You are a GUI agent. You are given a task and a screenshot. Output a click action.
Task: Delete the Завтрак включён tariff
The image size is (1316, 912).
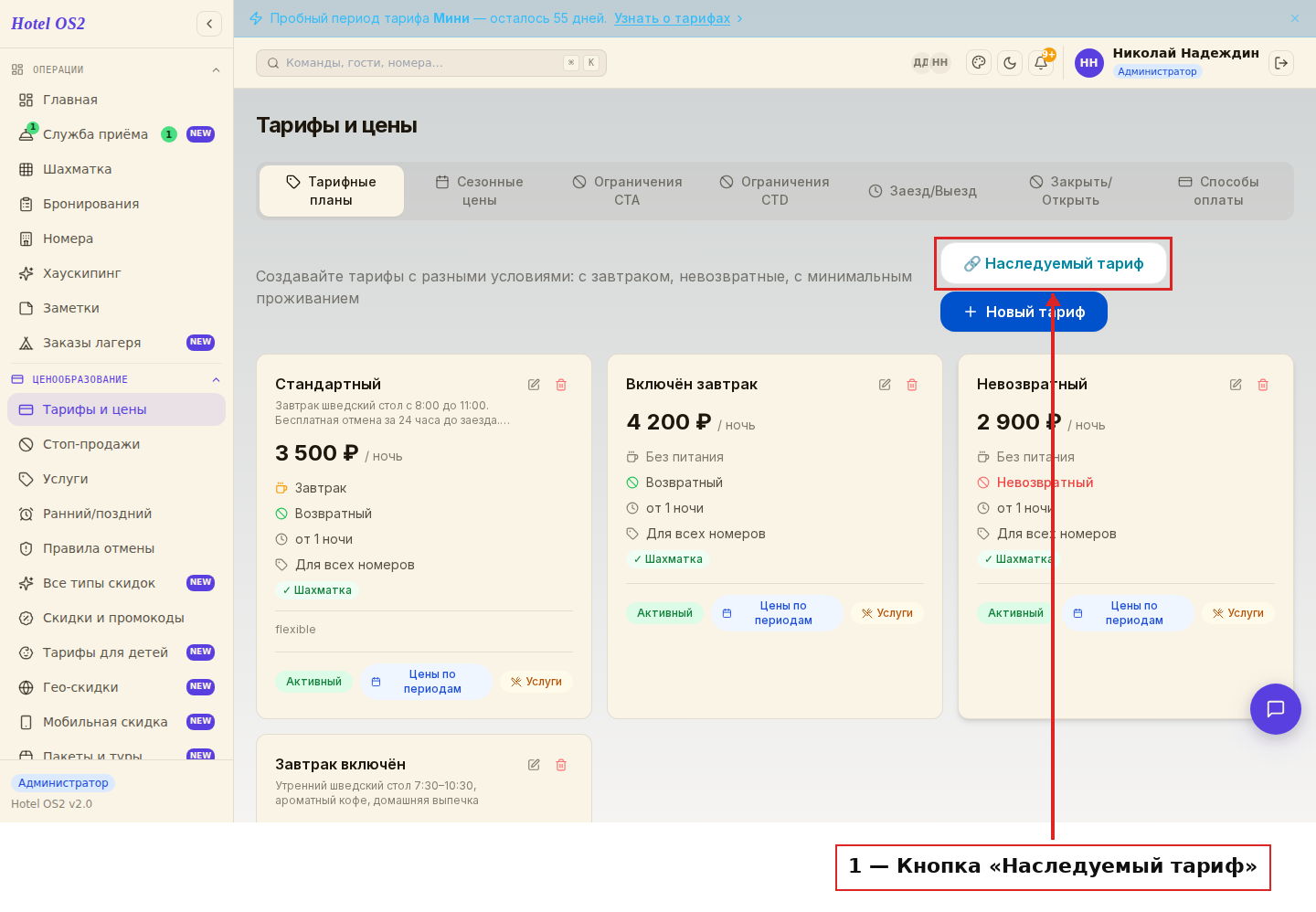pyautogui.click(x=561, y=765)
